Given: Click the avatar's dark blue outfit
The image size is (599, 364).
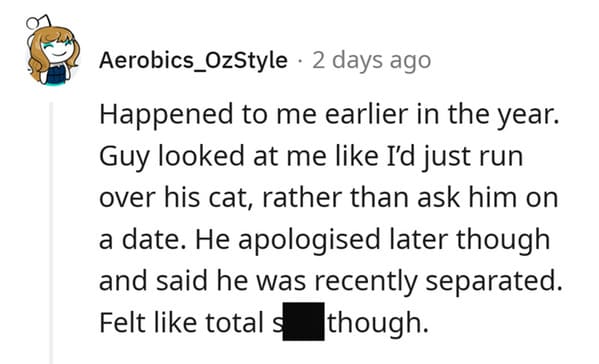Looking at the screenshot, I should click(x=56, y=75).
